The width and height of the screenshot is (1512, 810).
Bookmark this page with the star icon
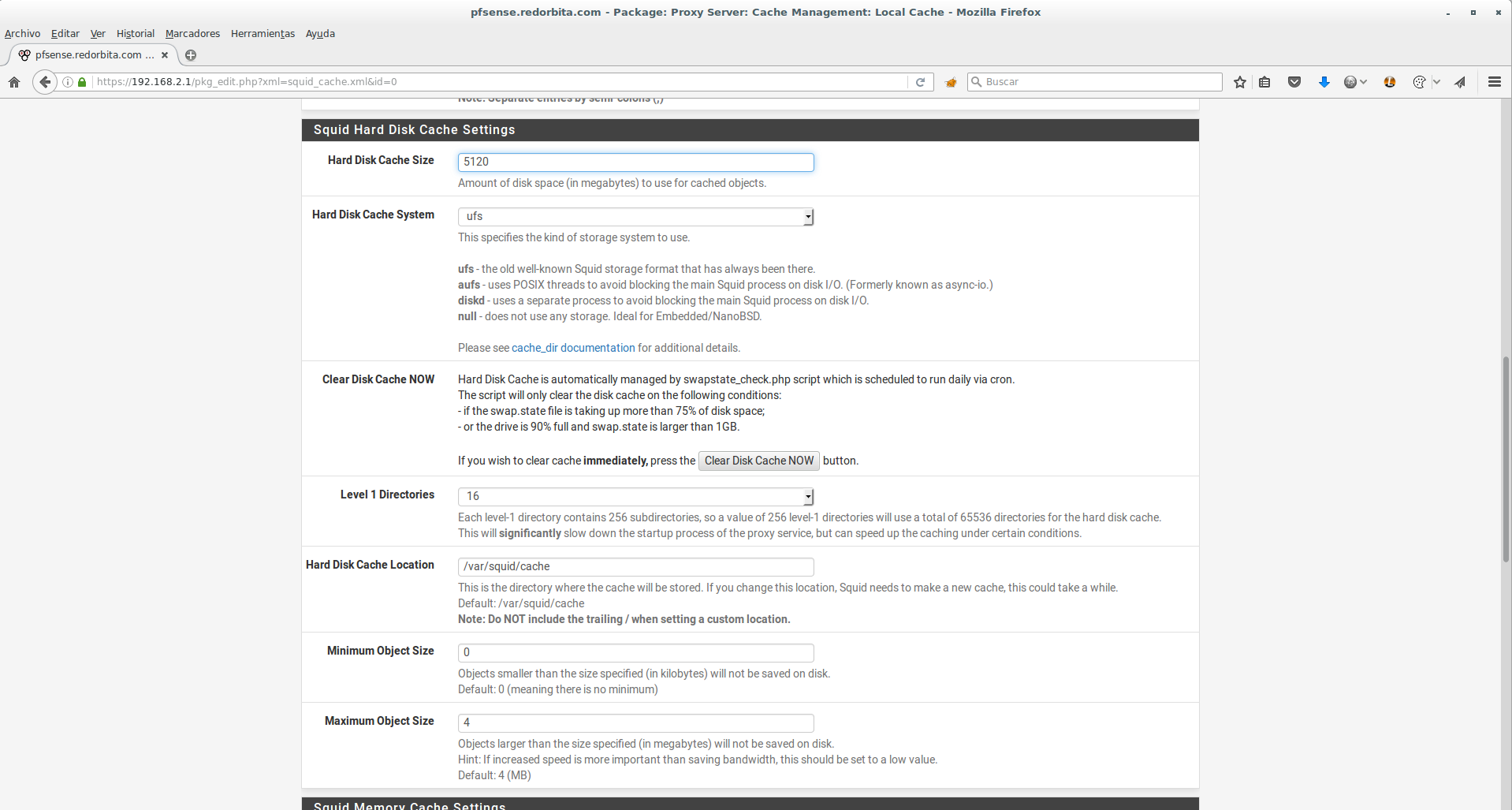pyautogui.click(x=1240, y=82)
